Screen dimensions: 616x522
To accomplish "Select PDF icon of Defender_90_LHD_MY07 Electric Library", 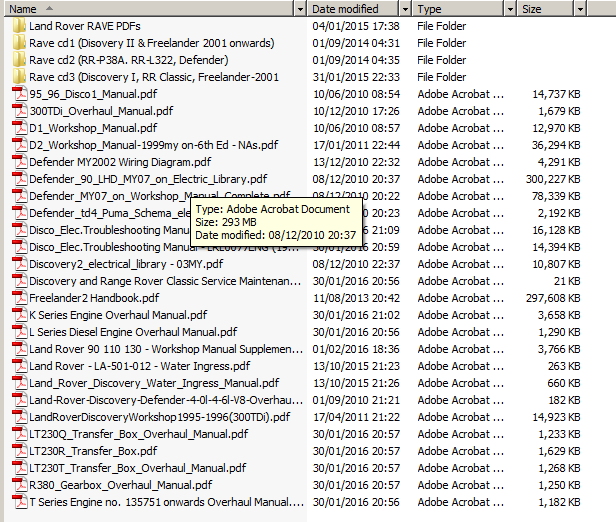I will [x=19, y=179].
